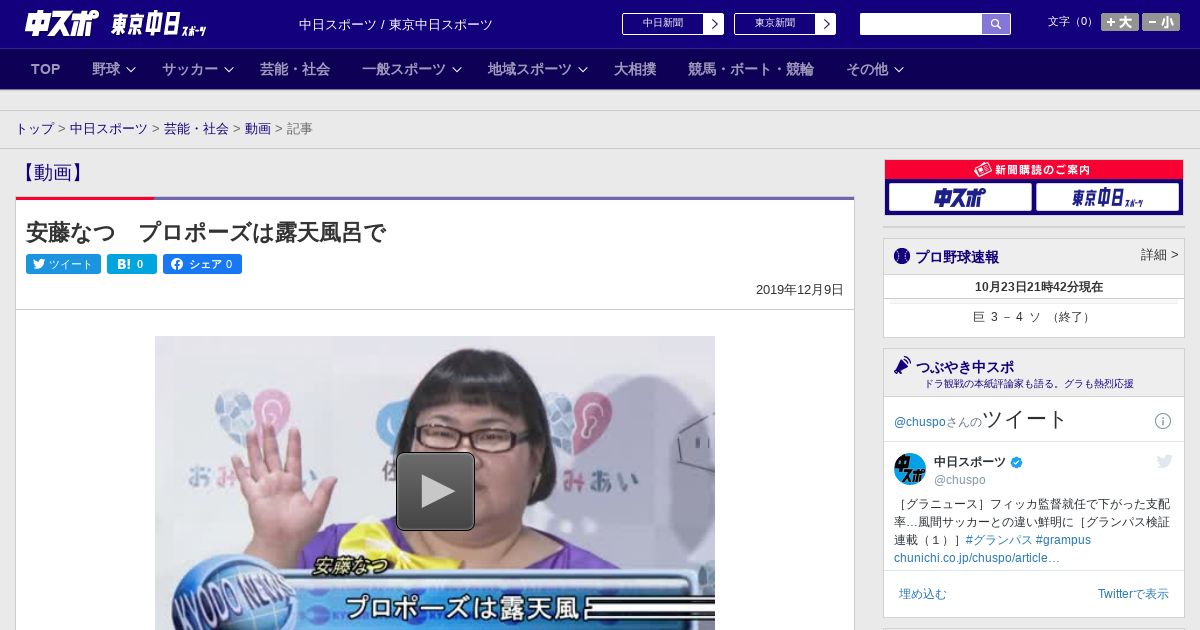The image size is (1200, 630).
Task: Expand the その他 dropdown menu
Action: (875, 69)
